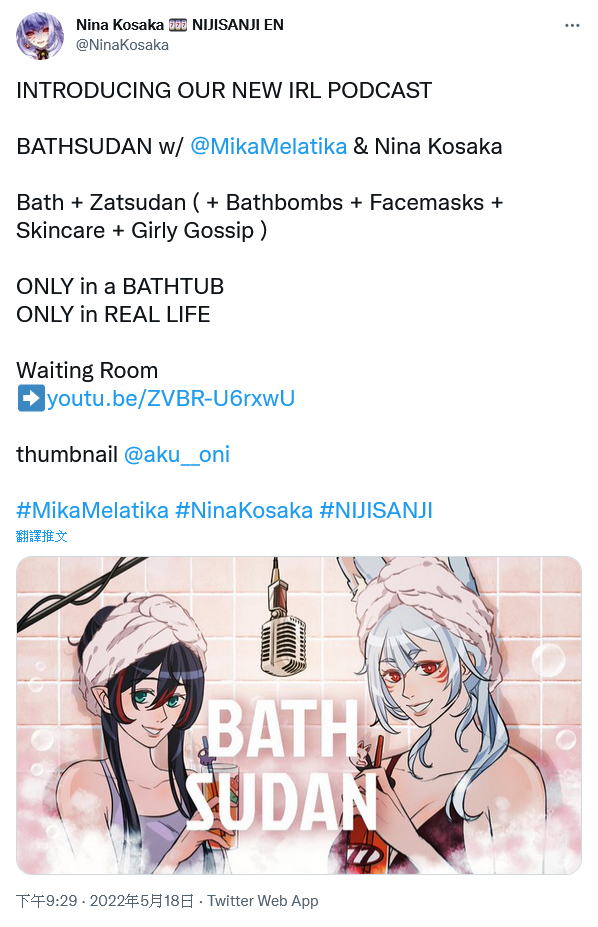Click the slot machine emoji in name
This screenshot has height=927, width=598.
pos(178,25)
